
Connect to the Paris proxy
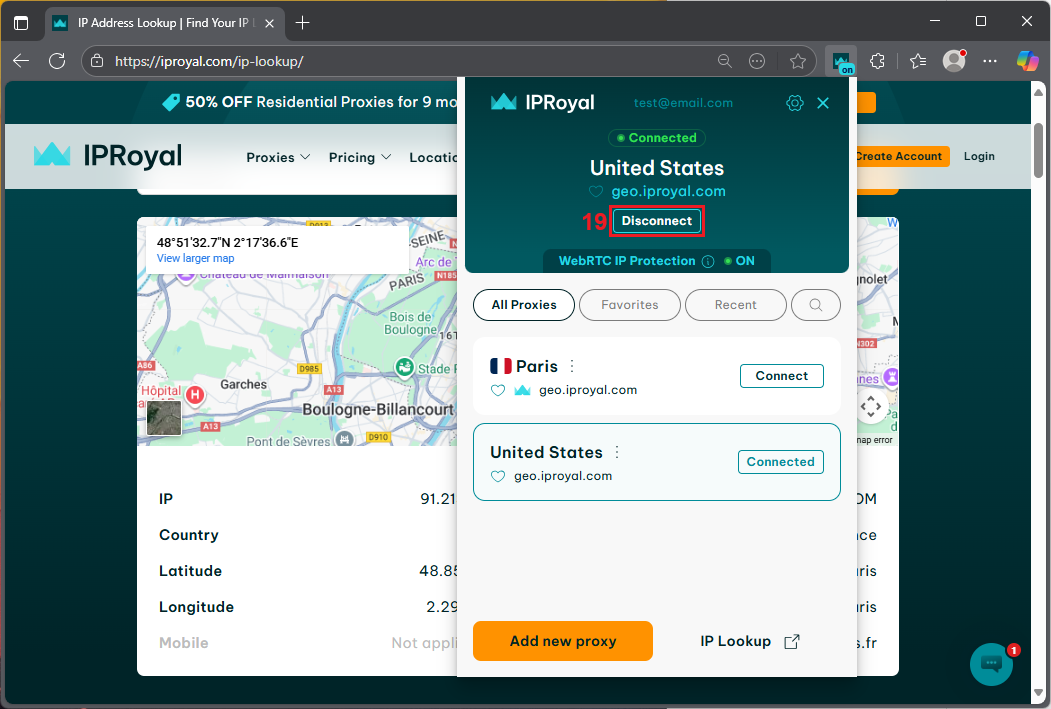782,376
